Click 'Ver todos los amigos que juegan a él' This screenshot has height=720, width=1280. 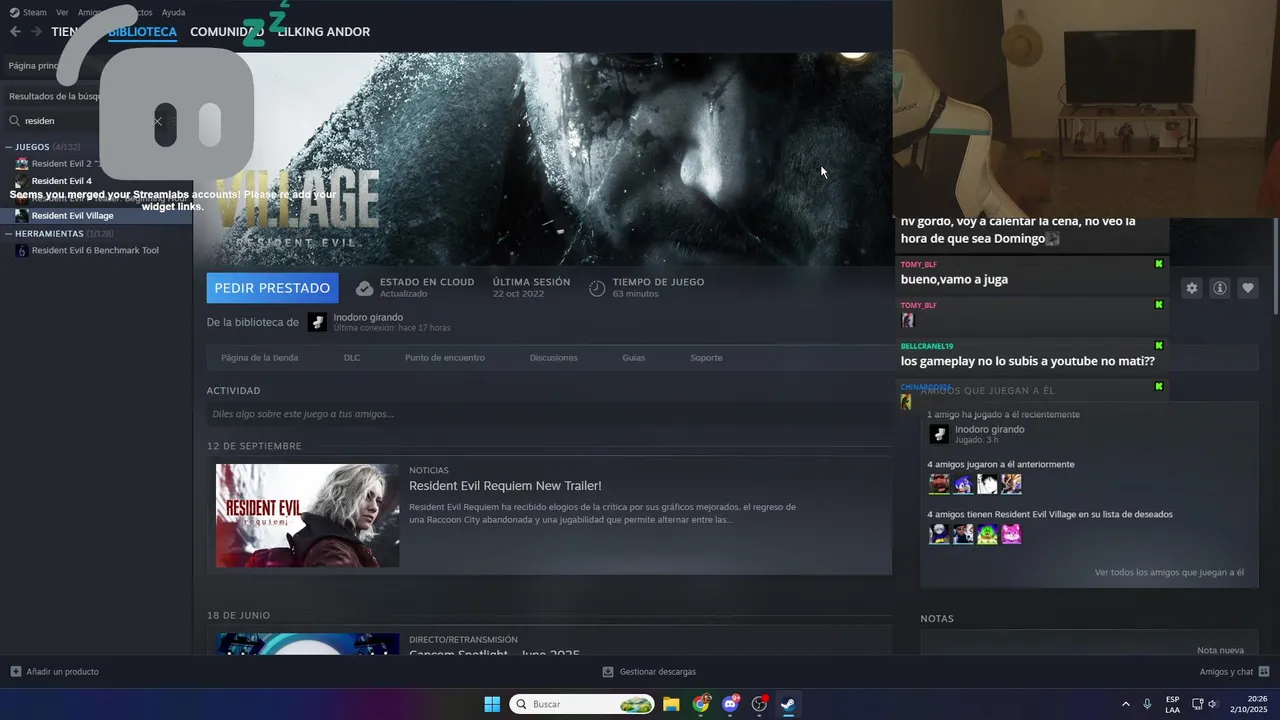click(1169, 573)
